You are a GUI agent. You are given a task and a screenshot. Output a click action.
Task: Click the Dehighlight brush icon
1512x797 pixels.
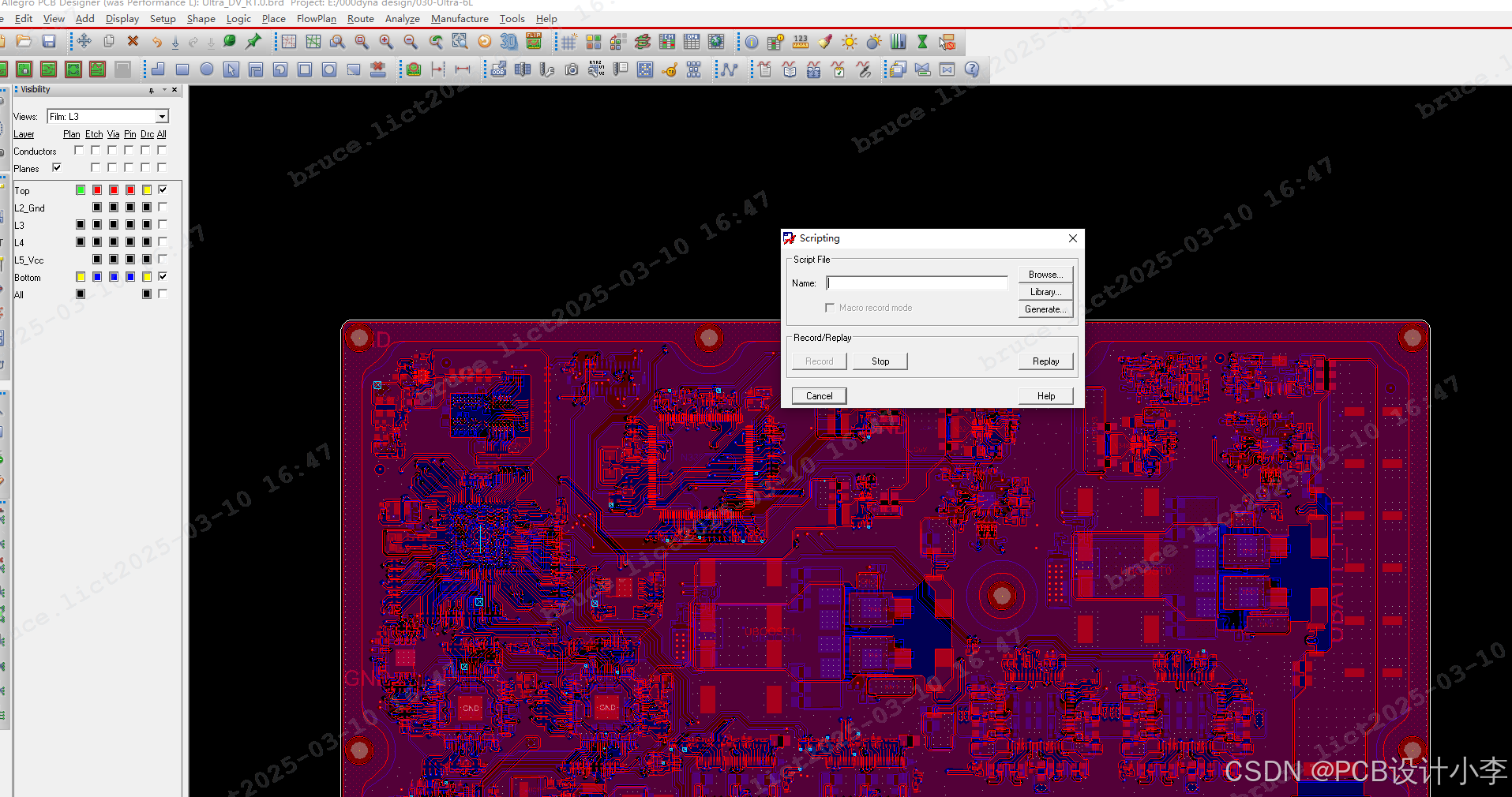click(x=825, y=41)
